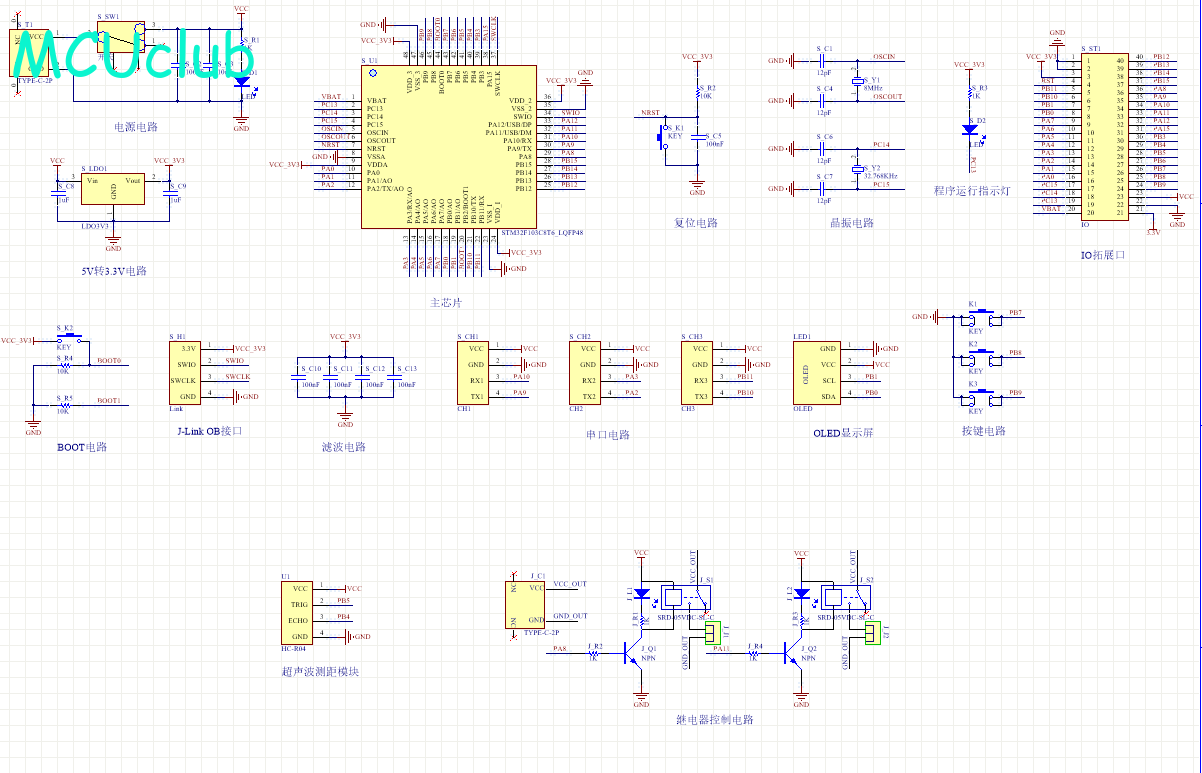Click the K1 push button on PB7
This screenshot has height=773, width=1202.
pyautogui.click(x=980, y=317)
